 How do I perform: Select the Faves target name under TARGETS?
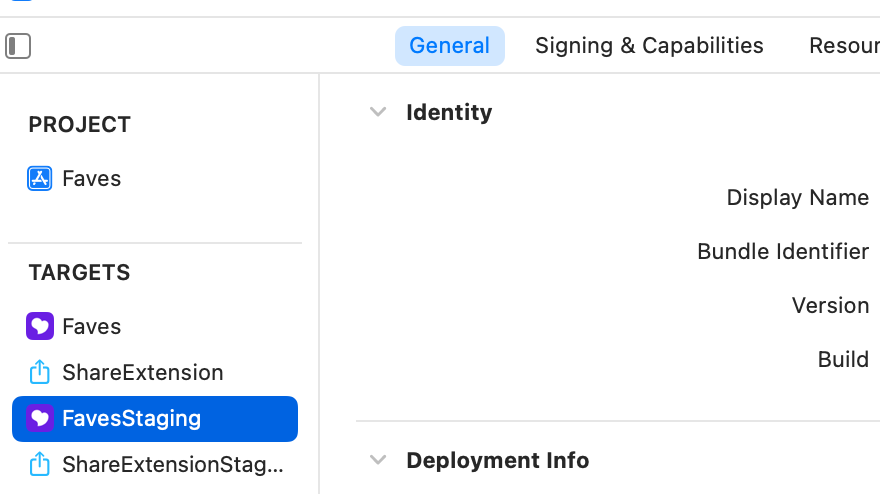pyautogui.click(x=91, y=327)
